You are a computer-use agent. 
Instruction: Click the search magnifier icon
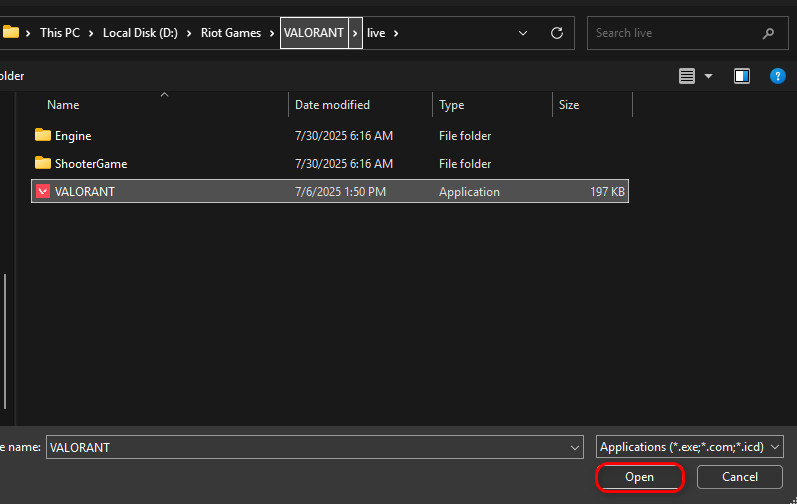tap(768, 33)
